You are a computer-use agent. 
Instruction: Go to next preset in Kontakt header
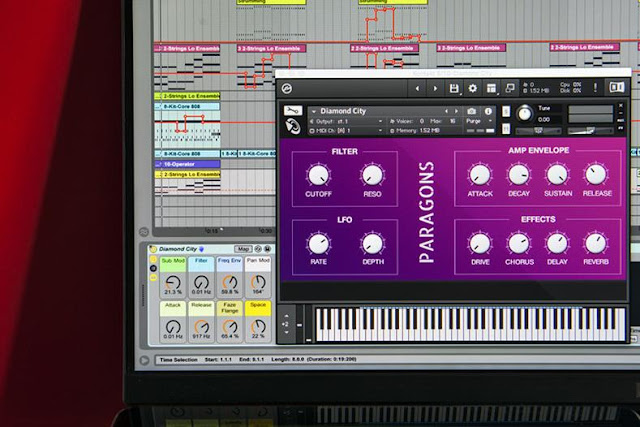[x=435, y=89]
